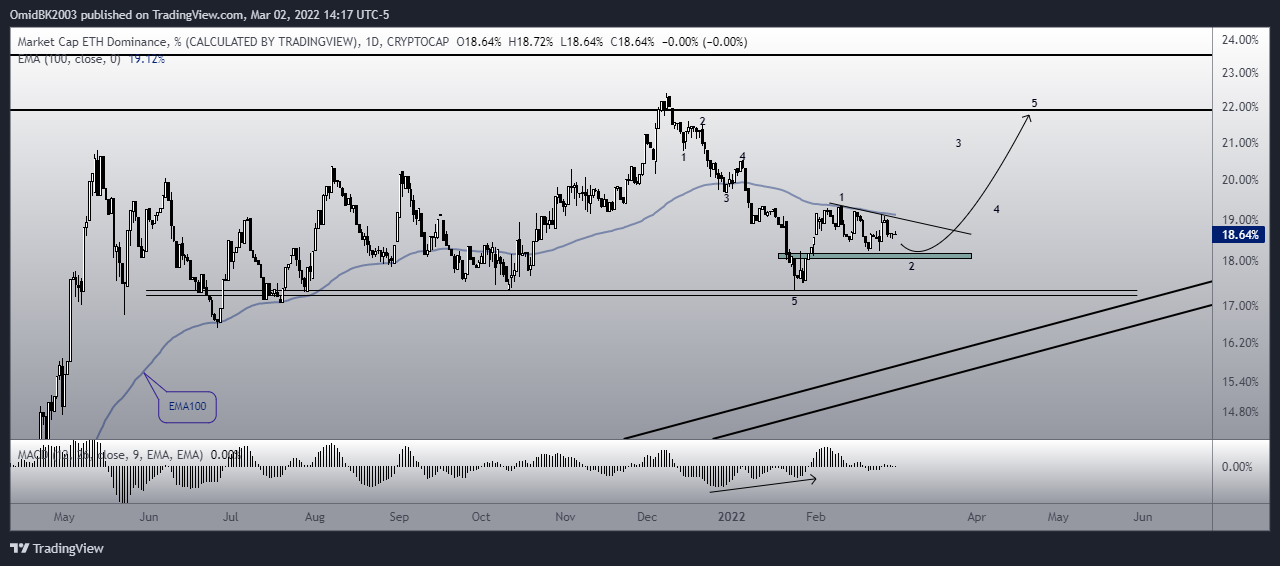Click the 2022 time axis label

tap(731, 517)
